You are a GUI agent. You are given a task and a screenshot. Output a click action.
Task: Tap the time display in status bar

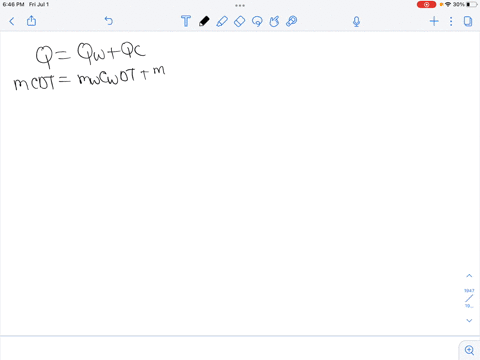point(13,4)
